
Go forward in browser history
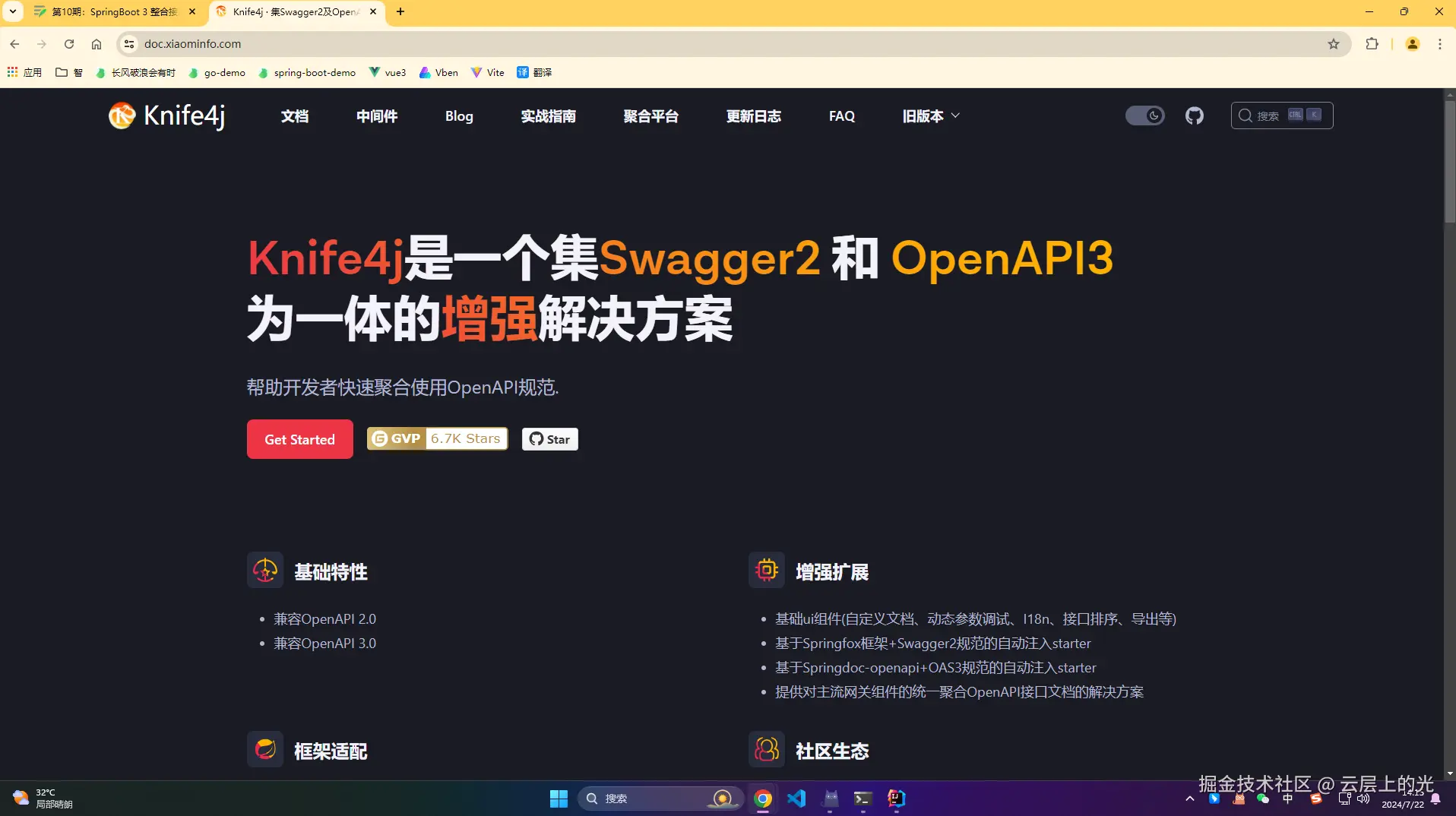click(42, 44)
